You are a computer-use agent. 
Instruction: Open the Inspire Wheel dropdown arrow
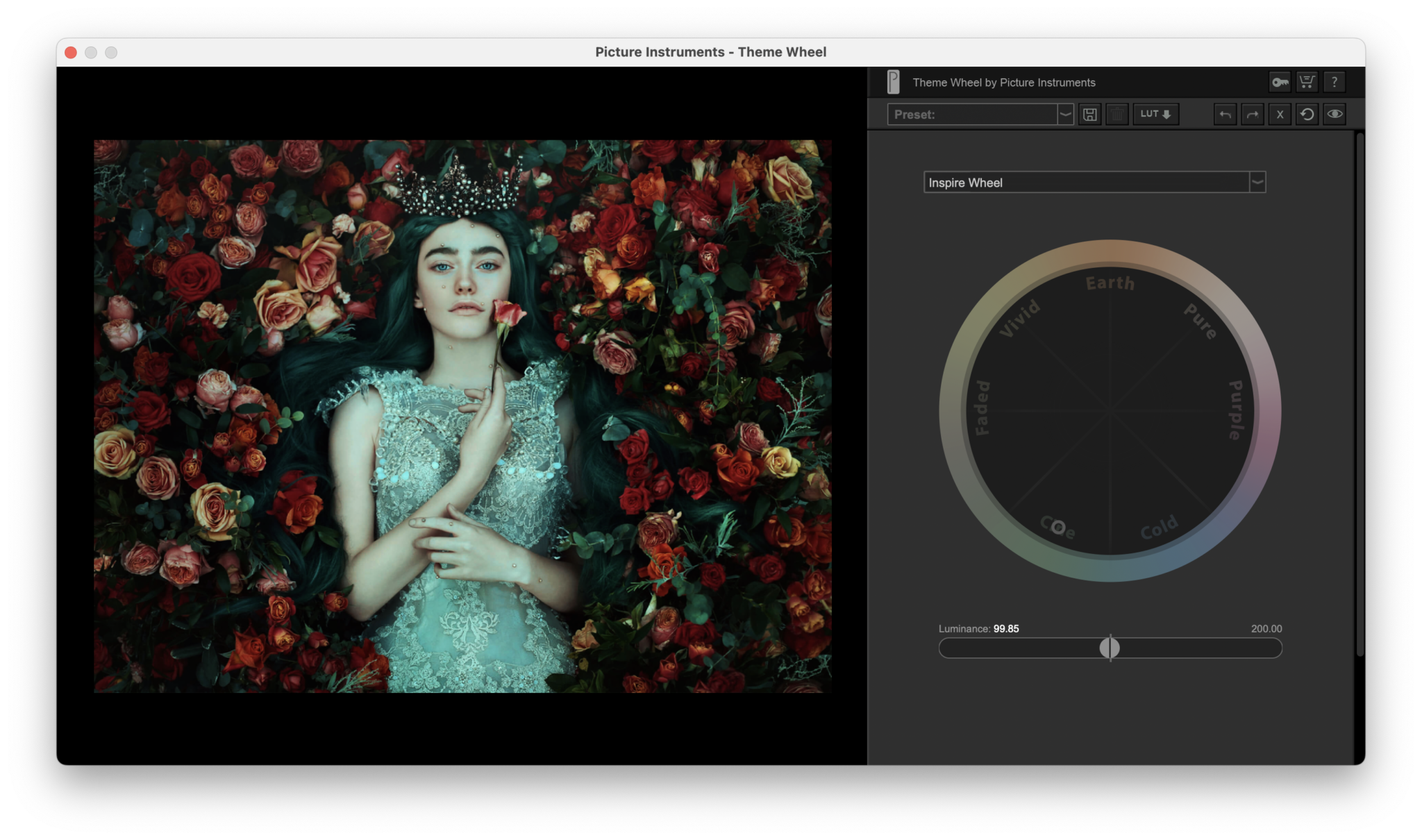(x=1257, y=183)
